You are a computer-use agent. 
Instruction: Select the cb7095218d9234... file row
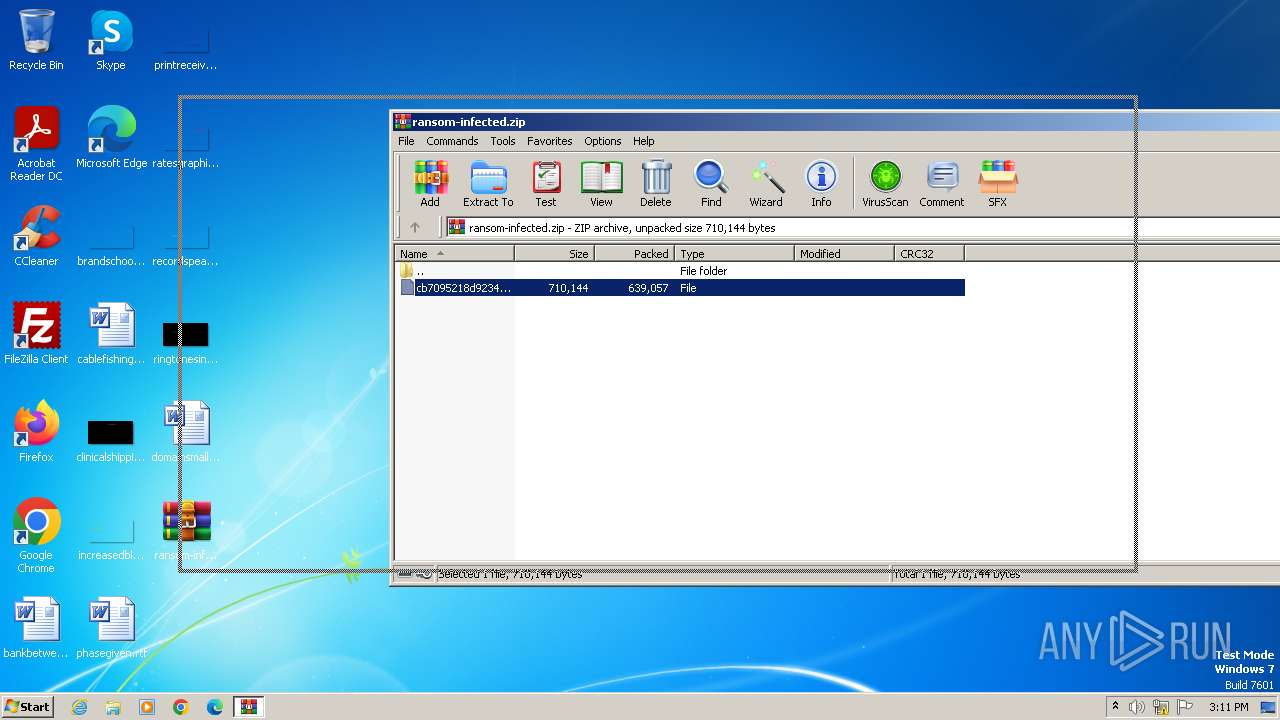(x=680, y=288)
